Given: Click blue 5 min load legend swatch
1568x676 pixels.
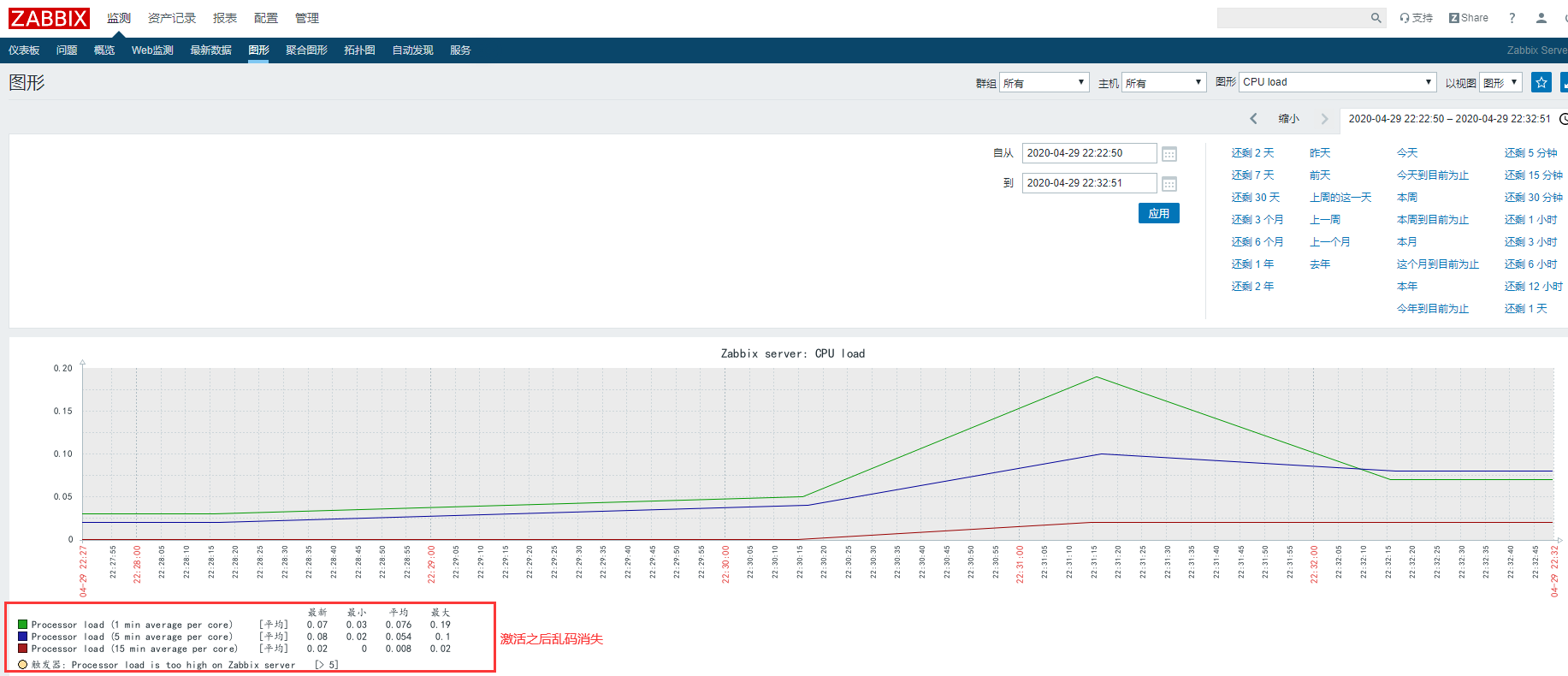Looking at the screenshot, I should tap(23, 637).
